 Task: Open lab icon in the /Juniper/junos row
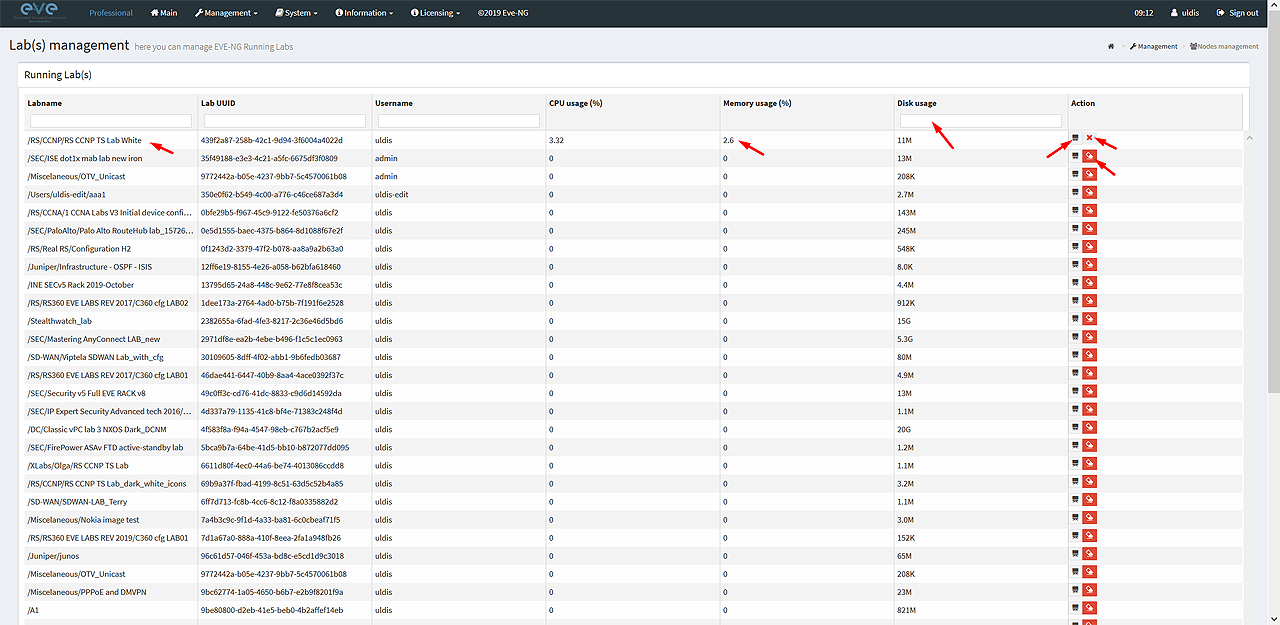1075,552
